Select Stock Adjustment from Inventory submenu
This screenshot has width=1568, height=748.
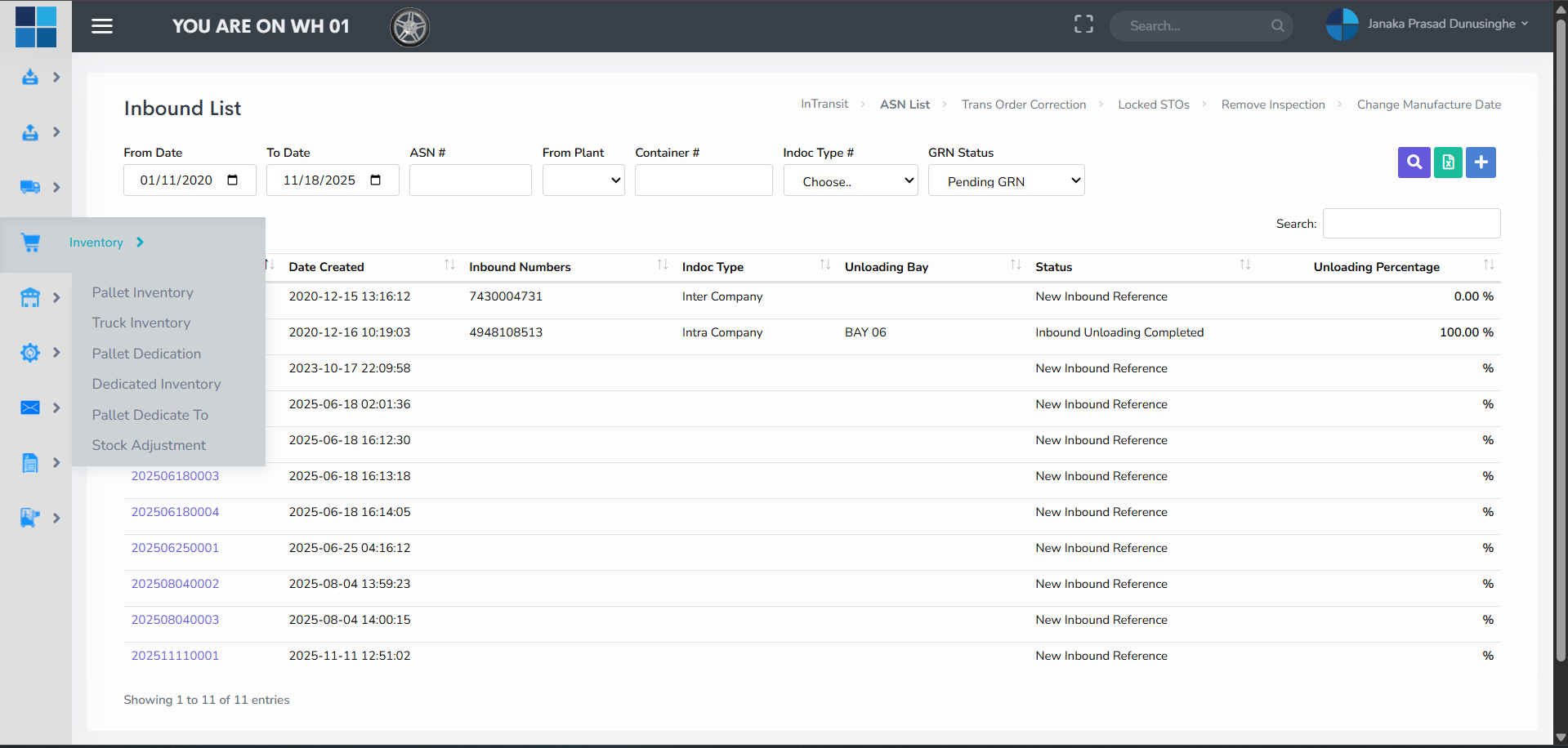pos(149,445)
